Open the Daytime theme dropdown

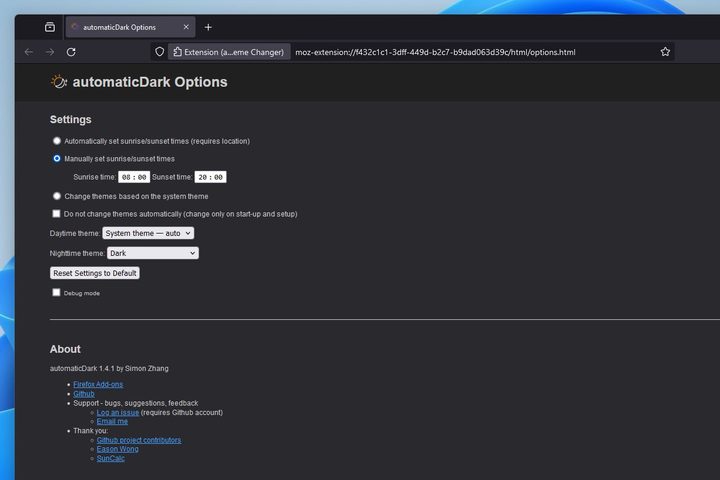click(x=148, y=233)
